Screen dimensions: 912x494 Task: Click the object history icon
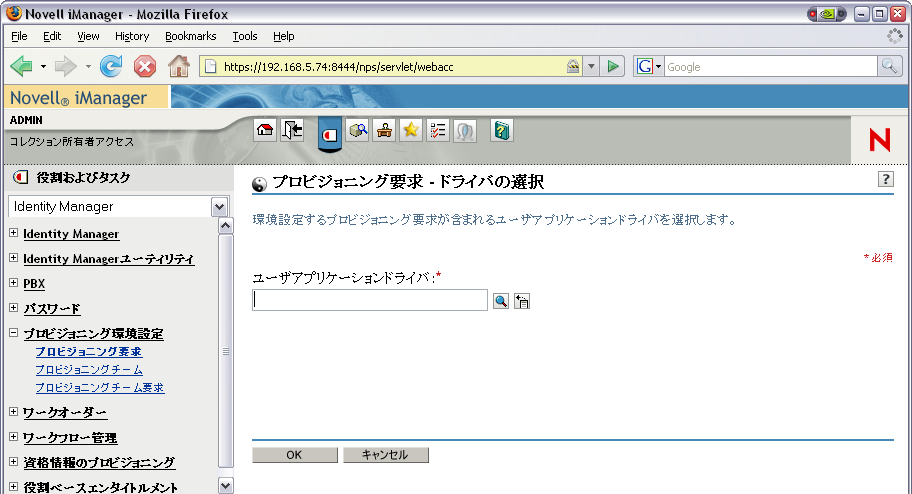pyautogui.click(x=522, y=301)
